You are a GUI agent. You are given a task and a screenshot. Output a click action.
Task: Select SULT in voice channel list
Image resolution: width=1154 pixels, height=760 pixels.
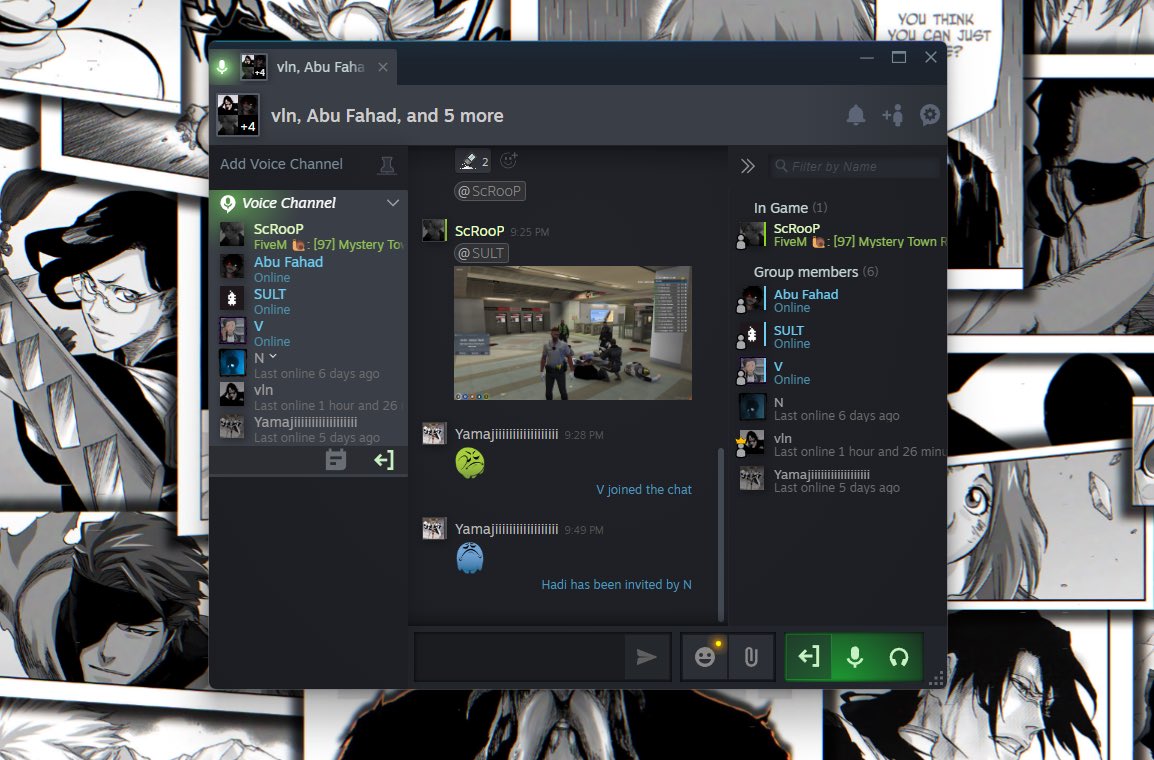(308, 301)
